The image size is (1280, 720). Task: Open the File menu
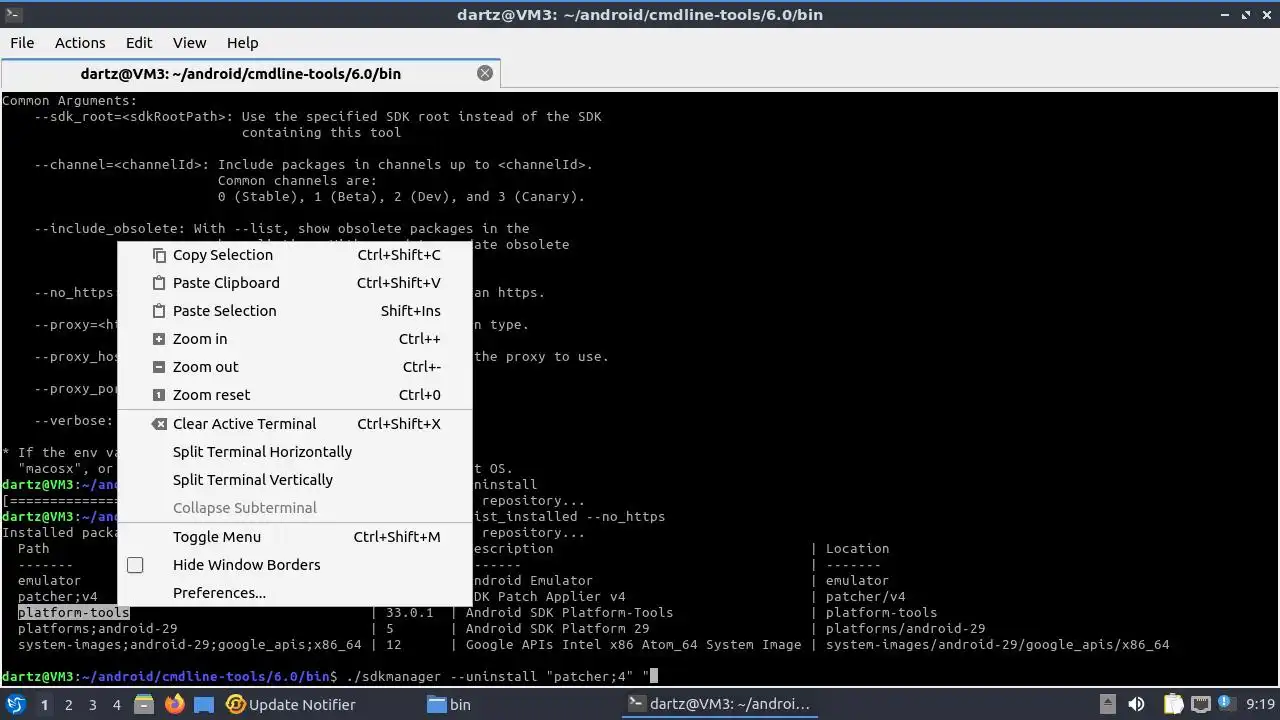(22, 43)
